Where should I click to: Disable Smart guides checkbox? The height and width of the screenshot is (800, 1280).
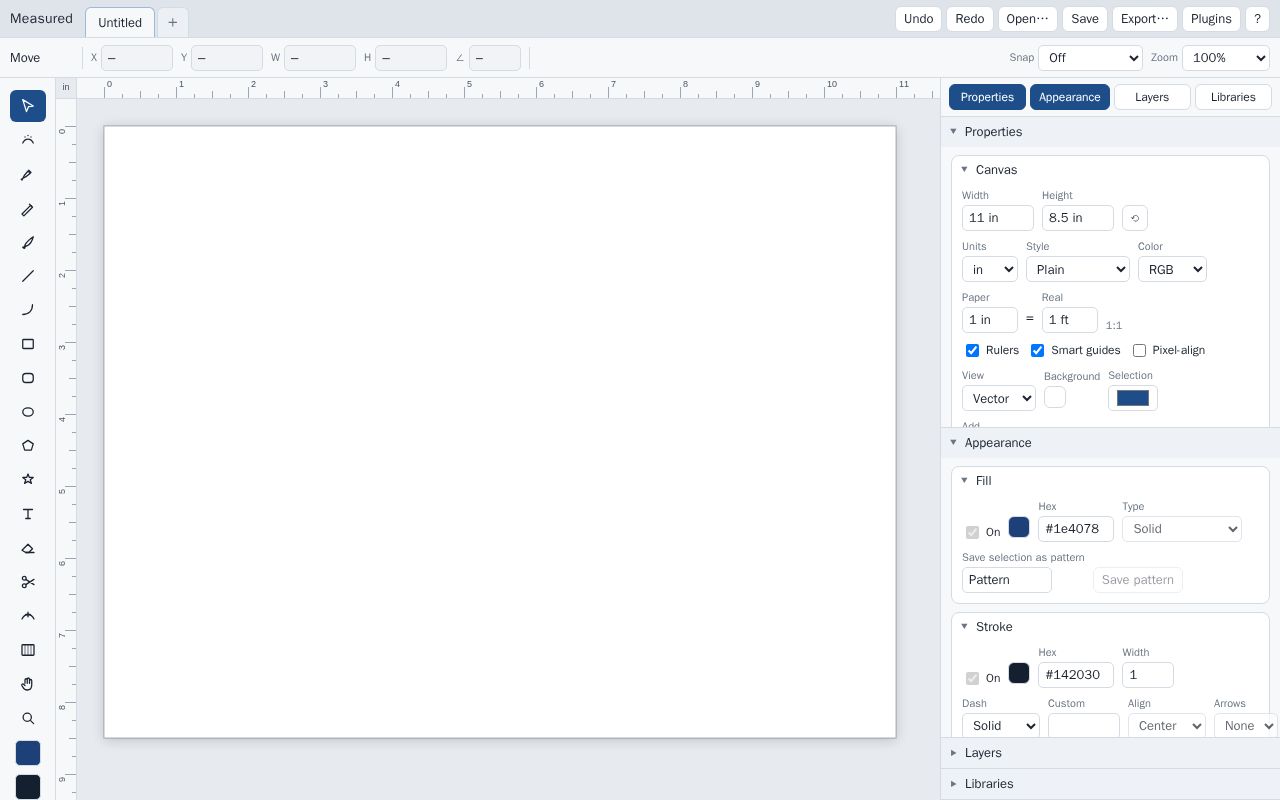(x=1037, y=350)
